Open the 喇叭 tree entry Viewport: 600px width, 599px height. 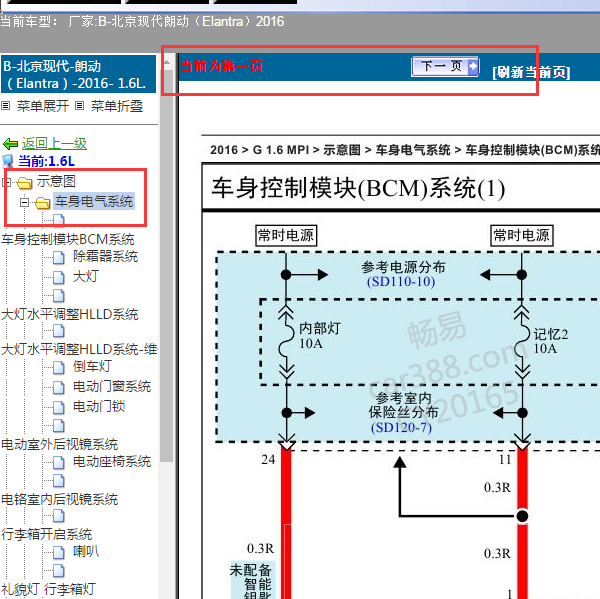(86, 551)
